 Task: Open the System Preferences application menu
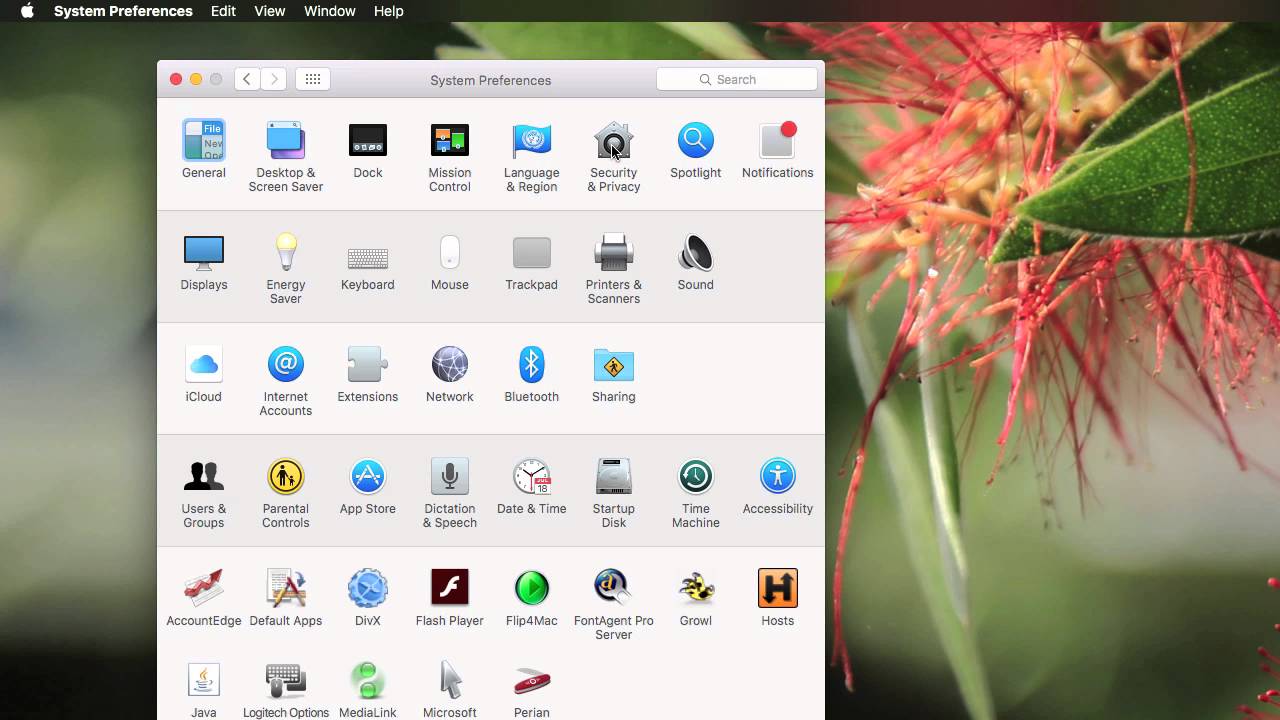[x=123, y=11]
